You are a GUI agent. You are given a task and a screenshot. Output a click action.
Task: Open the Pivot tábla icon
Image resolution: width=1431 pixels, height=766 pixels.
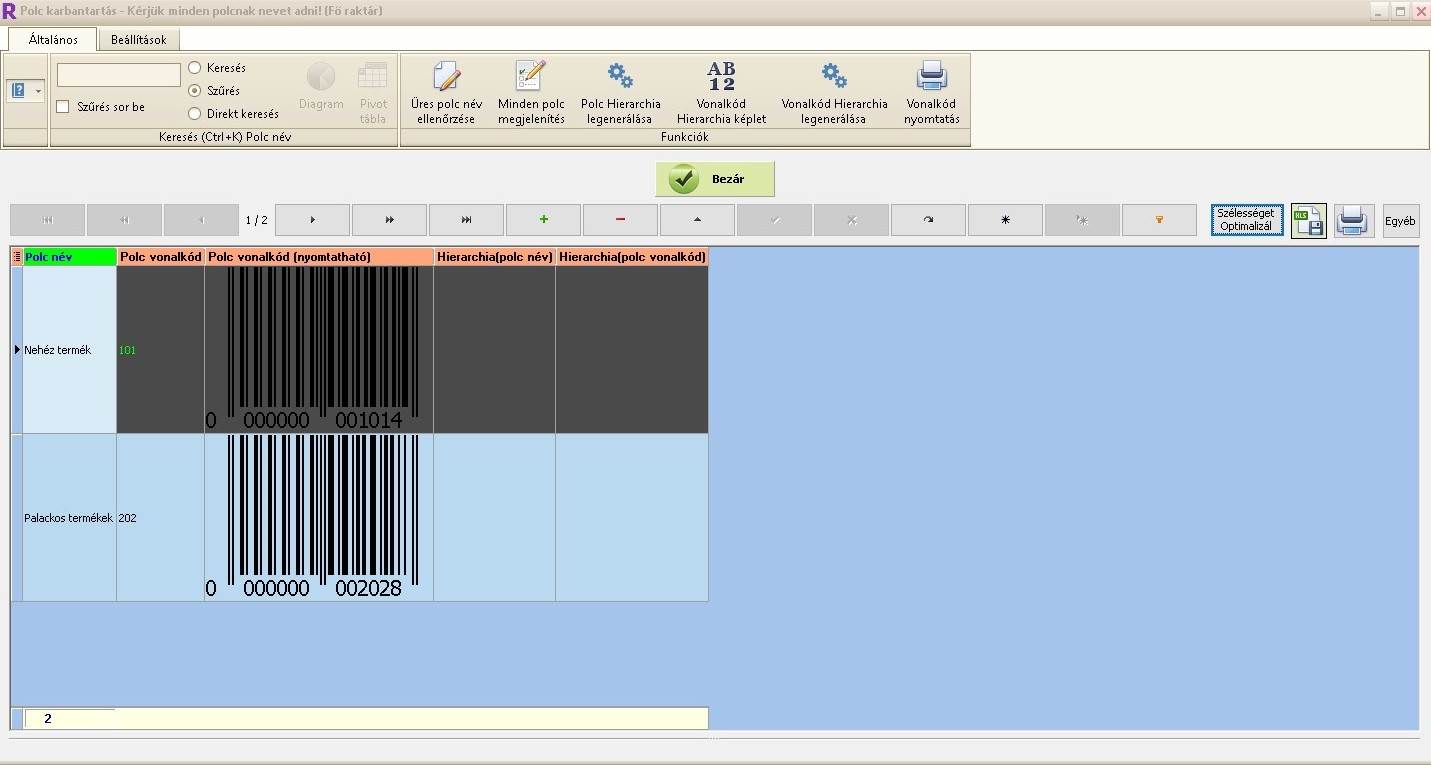(x=373, y=76)
